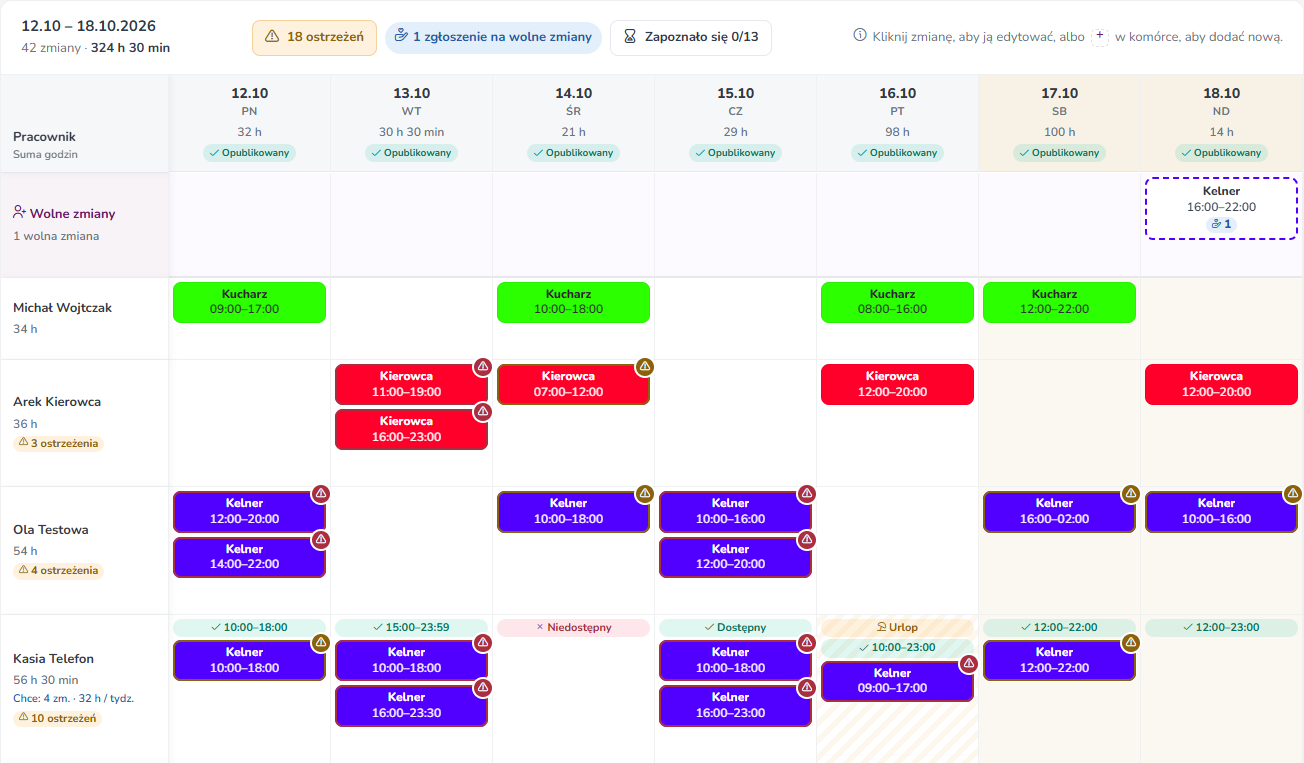Open the 18 ostrzeżeń warnings button
Image resolution: width=1304 pixels, height=763 pixels.
point(314,38)
